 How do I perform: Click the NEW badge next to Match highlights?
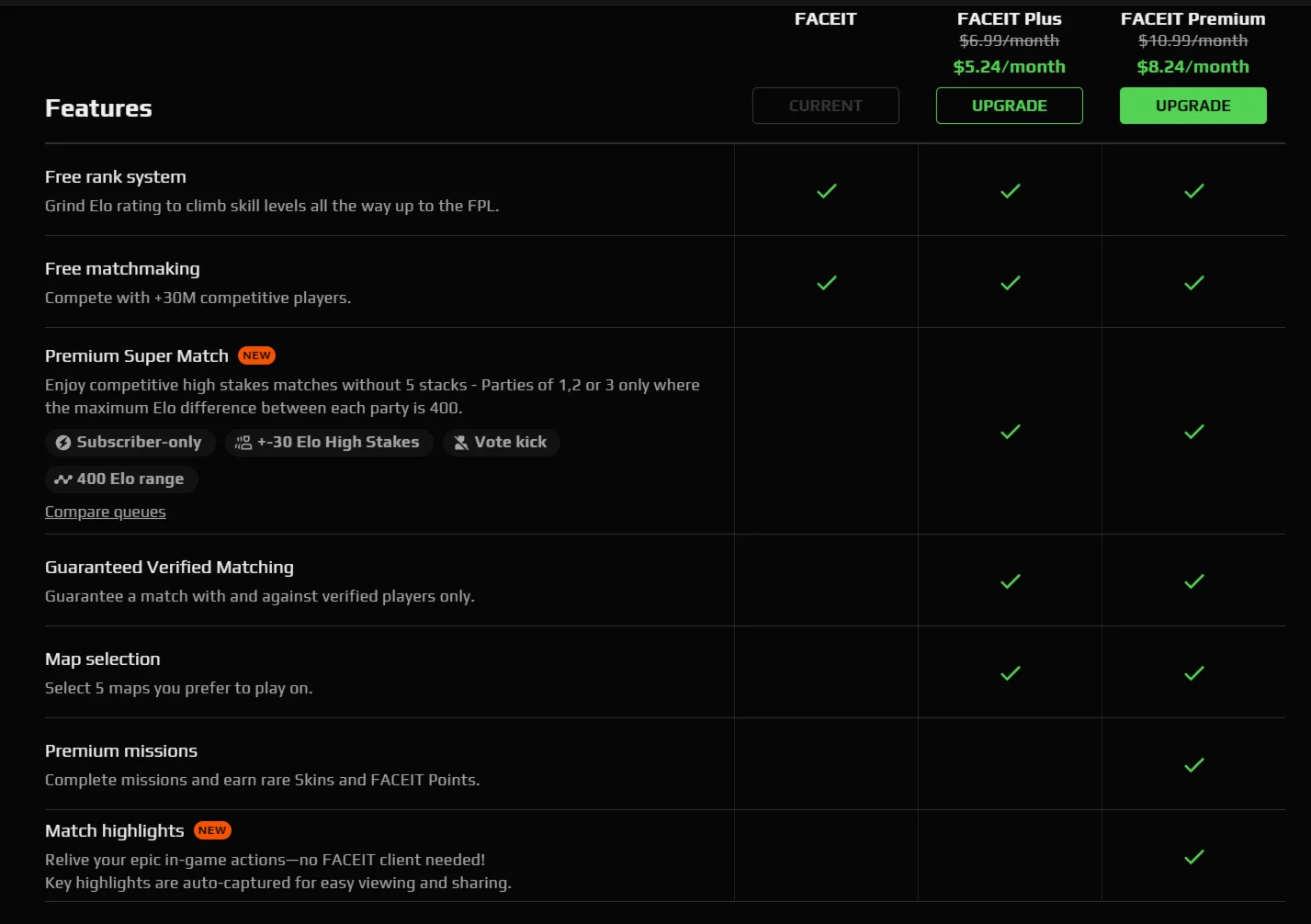(212, 830)
